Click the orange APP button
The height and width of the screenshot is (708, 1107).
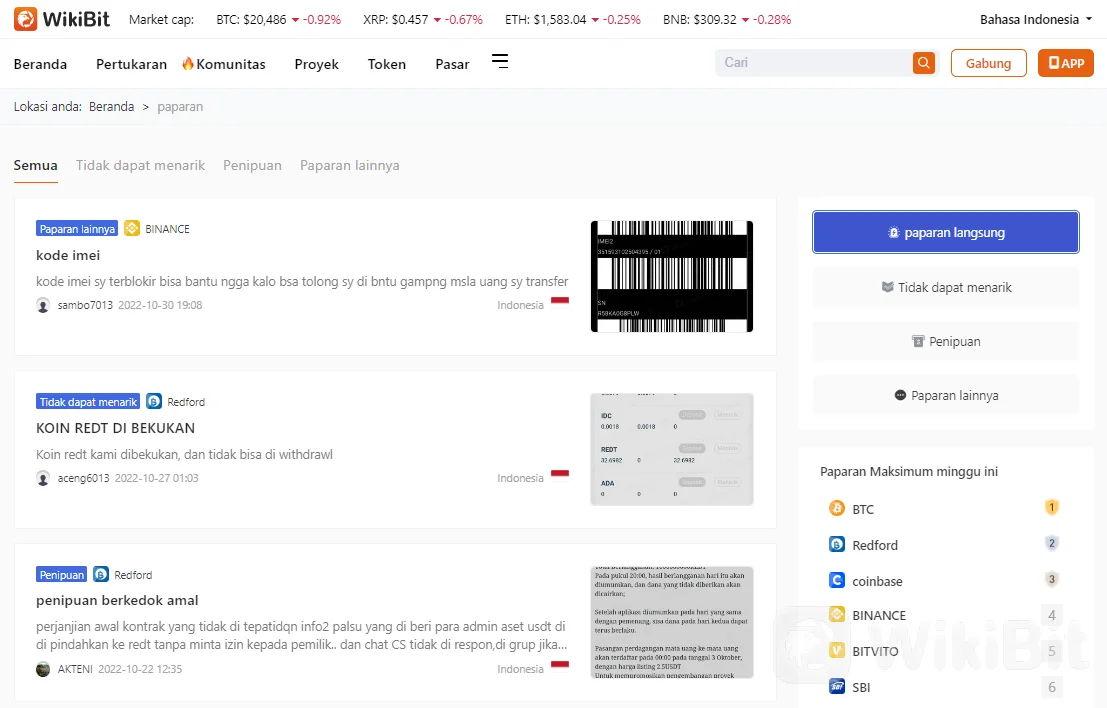1065,63
